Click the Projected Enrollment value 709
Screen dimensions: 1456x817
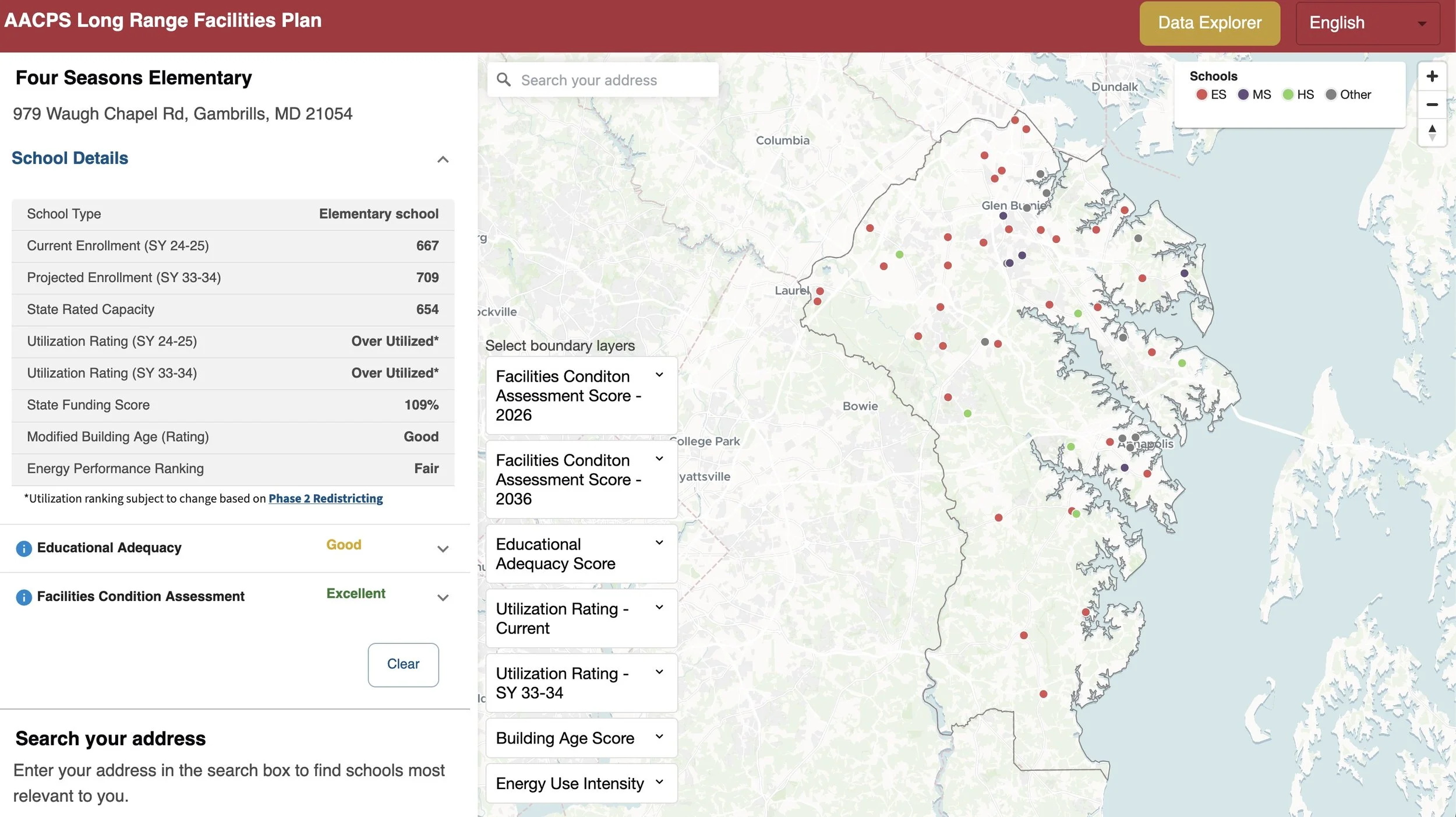tap(427, 278)
